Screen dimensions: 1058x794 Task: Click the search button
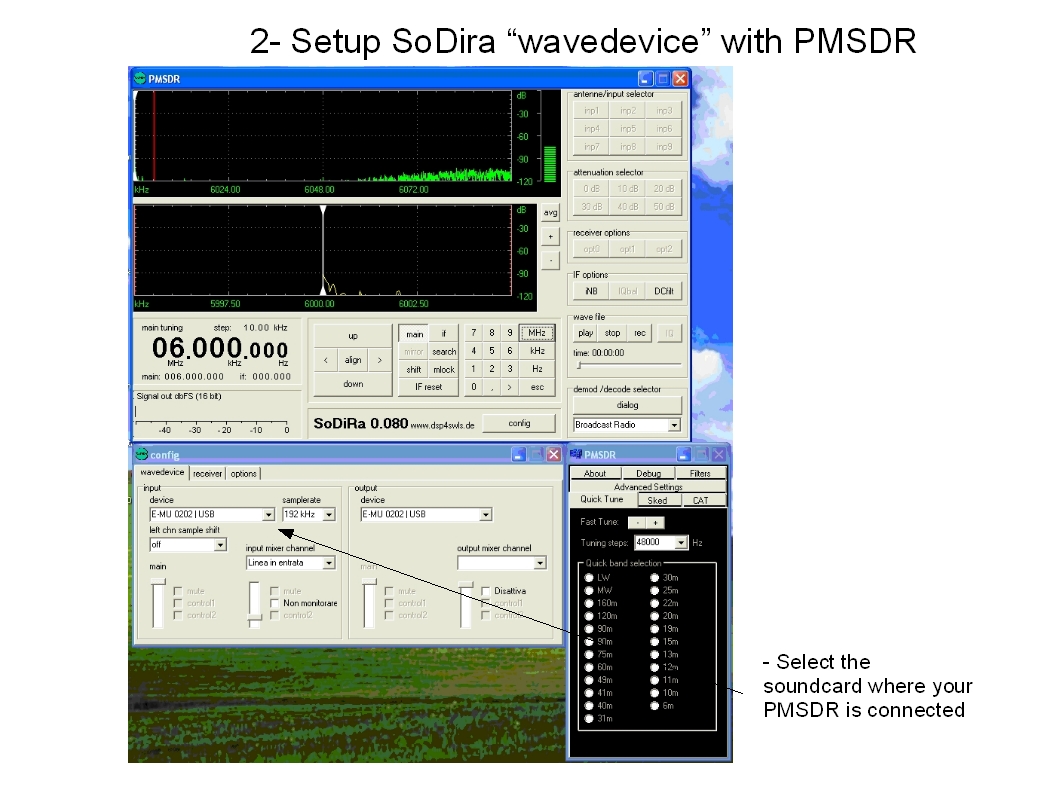tap(444, 351)
